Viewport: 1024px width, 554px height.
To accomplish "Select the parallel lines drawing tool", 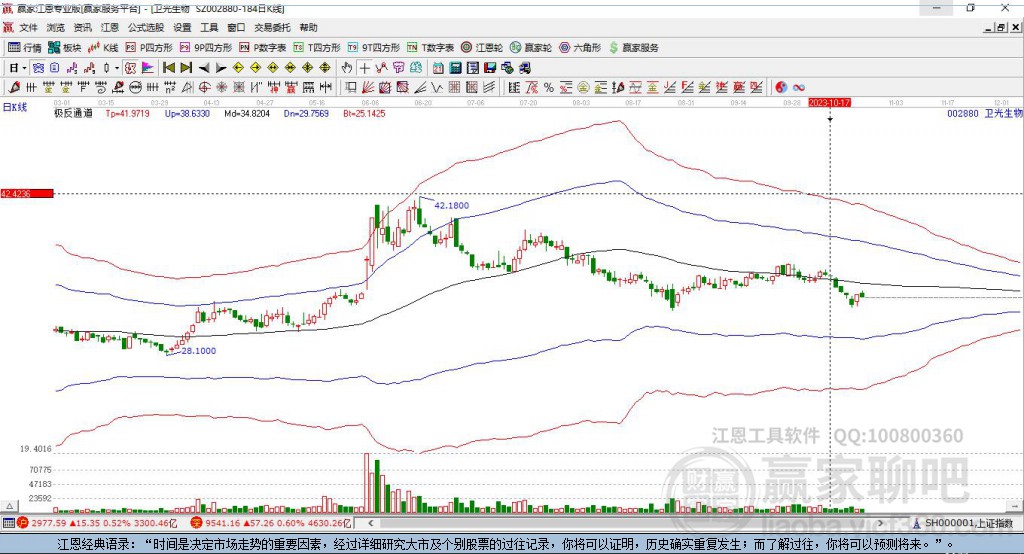I will pos(489,88).
